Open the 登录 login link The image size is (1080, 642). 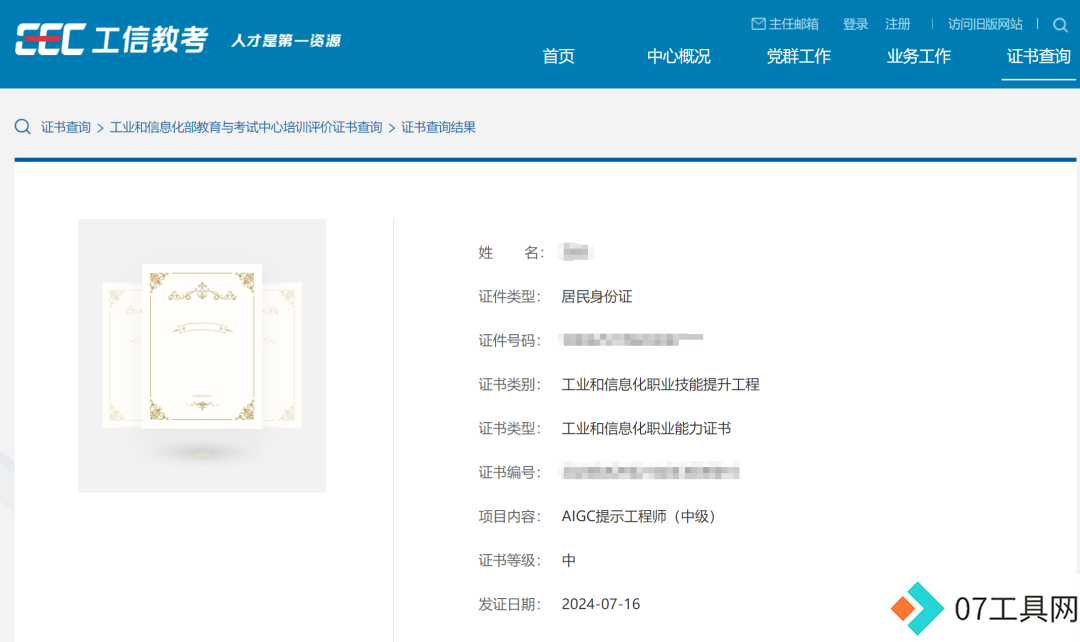[855, 24]
